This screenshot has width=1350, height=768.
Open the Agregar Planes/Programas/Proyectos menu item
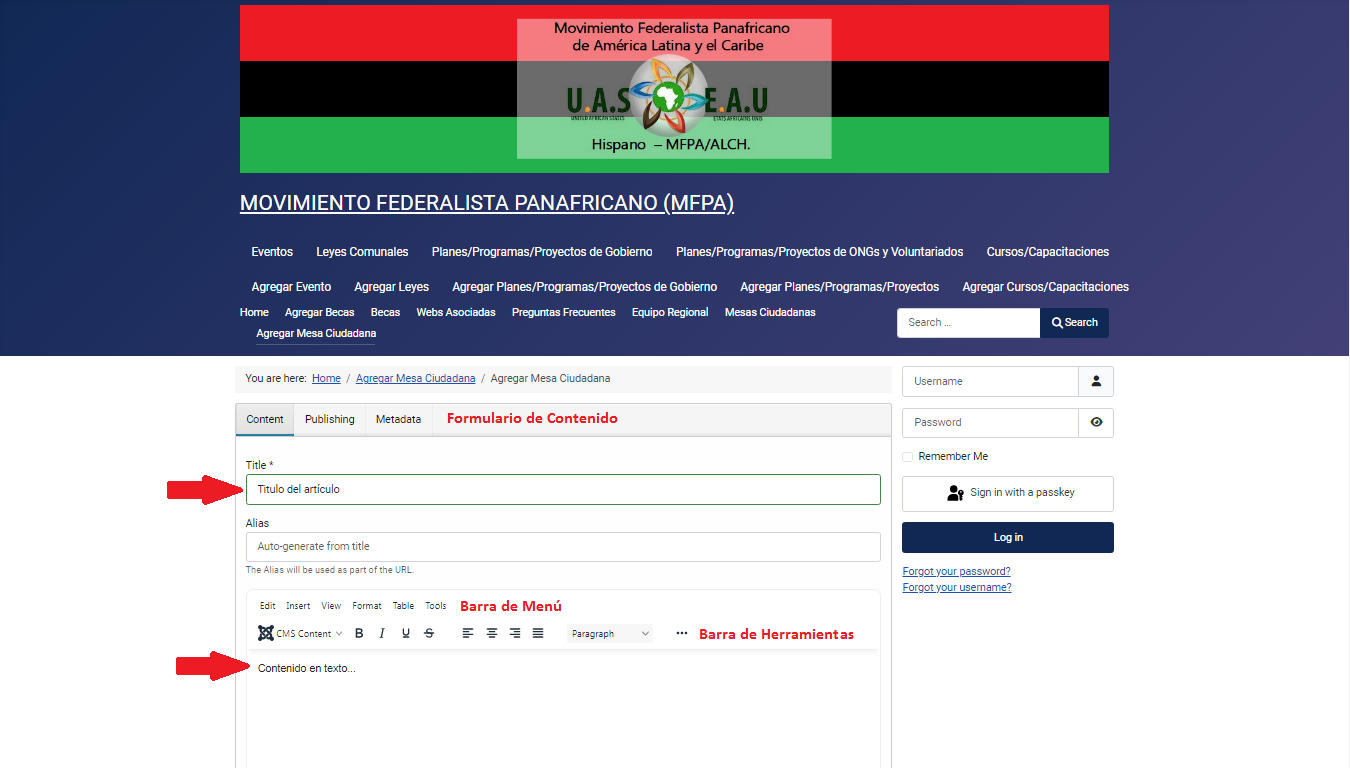coord(840,287)
